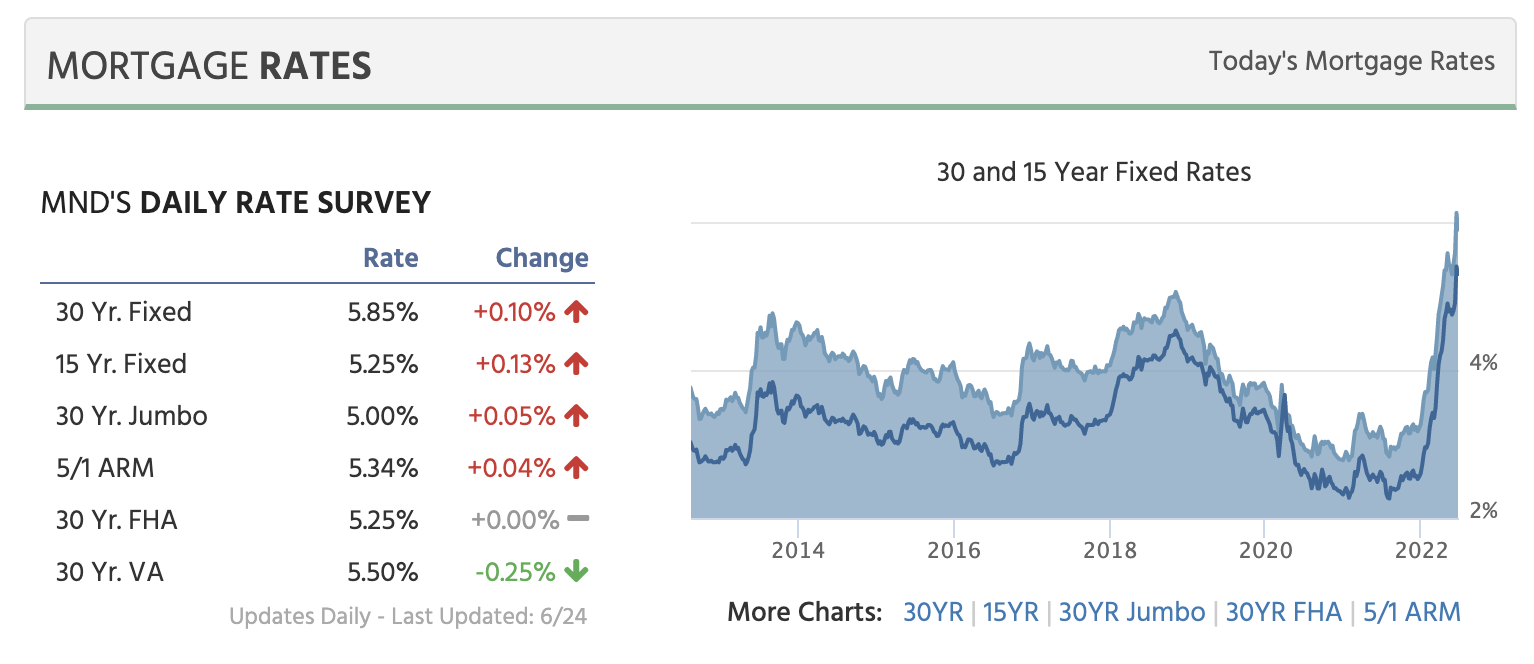Viewport: 1534px width, 664px height.
Task: Click the Rate column header
Action: coord(390,258)
